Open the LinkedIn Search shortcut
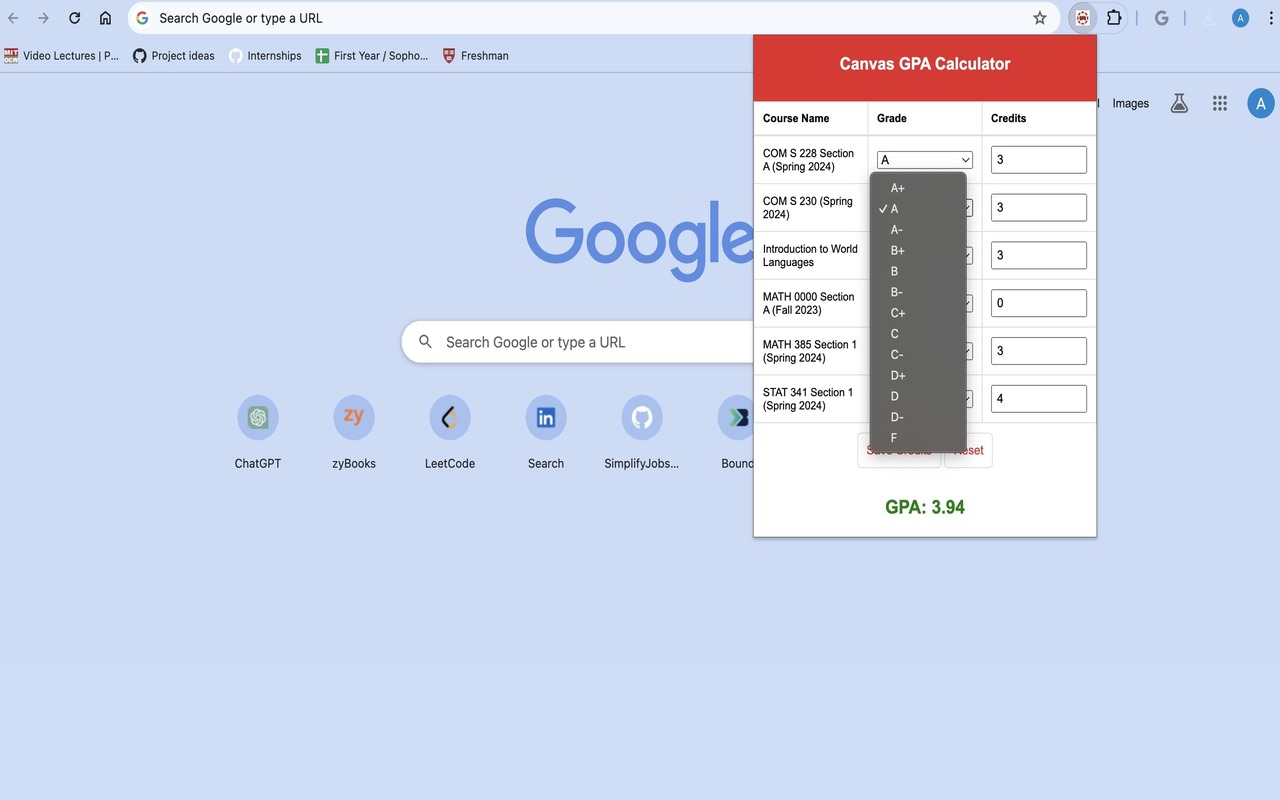 point(545,417)
